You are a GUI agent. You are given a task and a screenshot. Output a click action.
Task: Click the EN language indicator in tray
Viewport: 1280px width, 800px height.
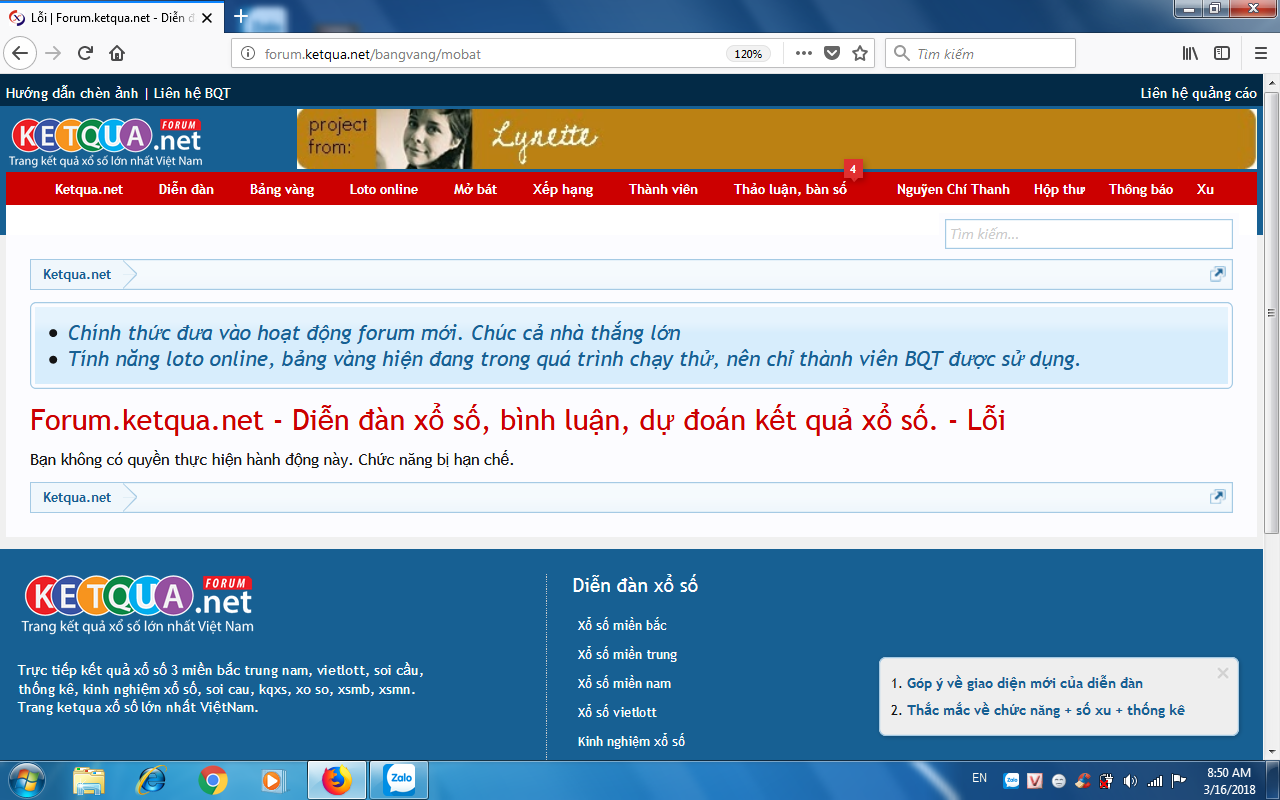pos(979,778)
